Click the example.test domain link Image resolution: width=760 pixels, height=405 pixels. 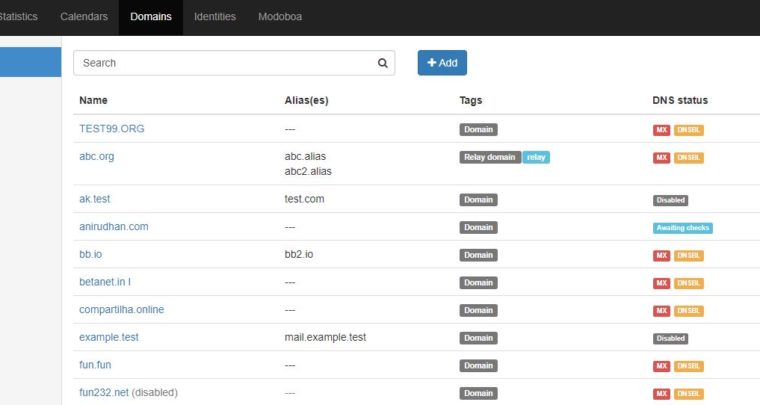click(x=108, y=338)
